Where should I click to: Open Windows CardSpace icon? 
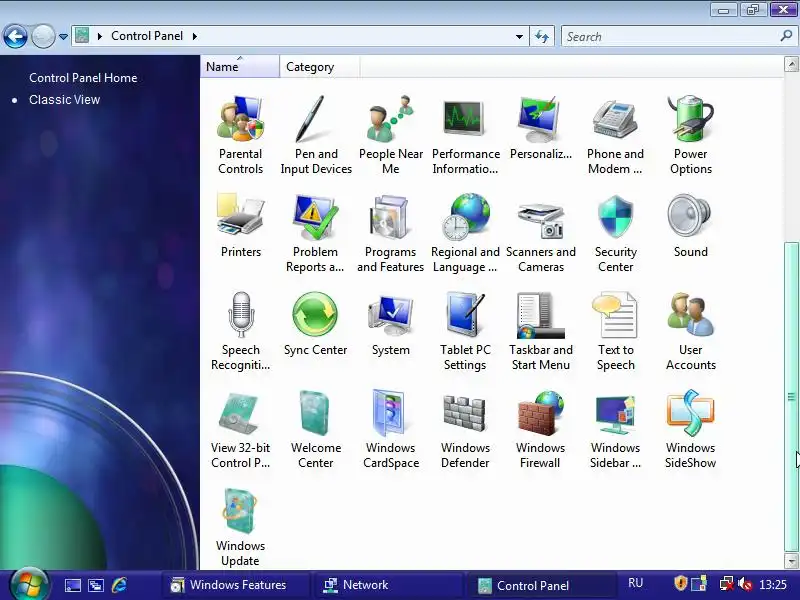pyautogui.click(x=391, y=429)
